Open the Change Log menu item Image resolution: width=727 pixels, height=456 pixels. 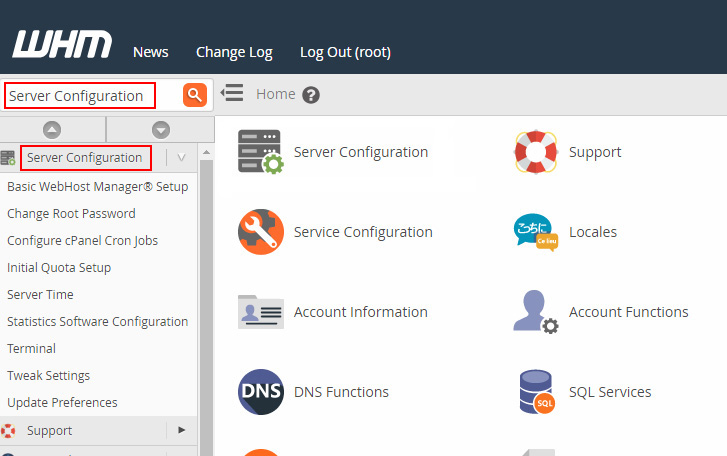234,52
